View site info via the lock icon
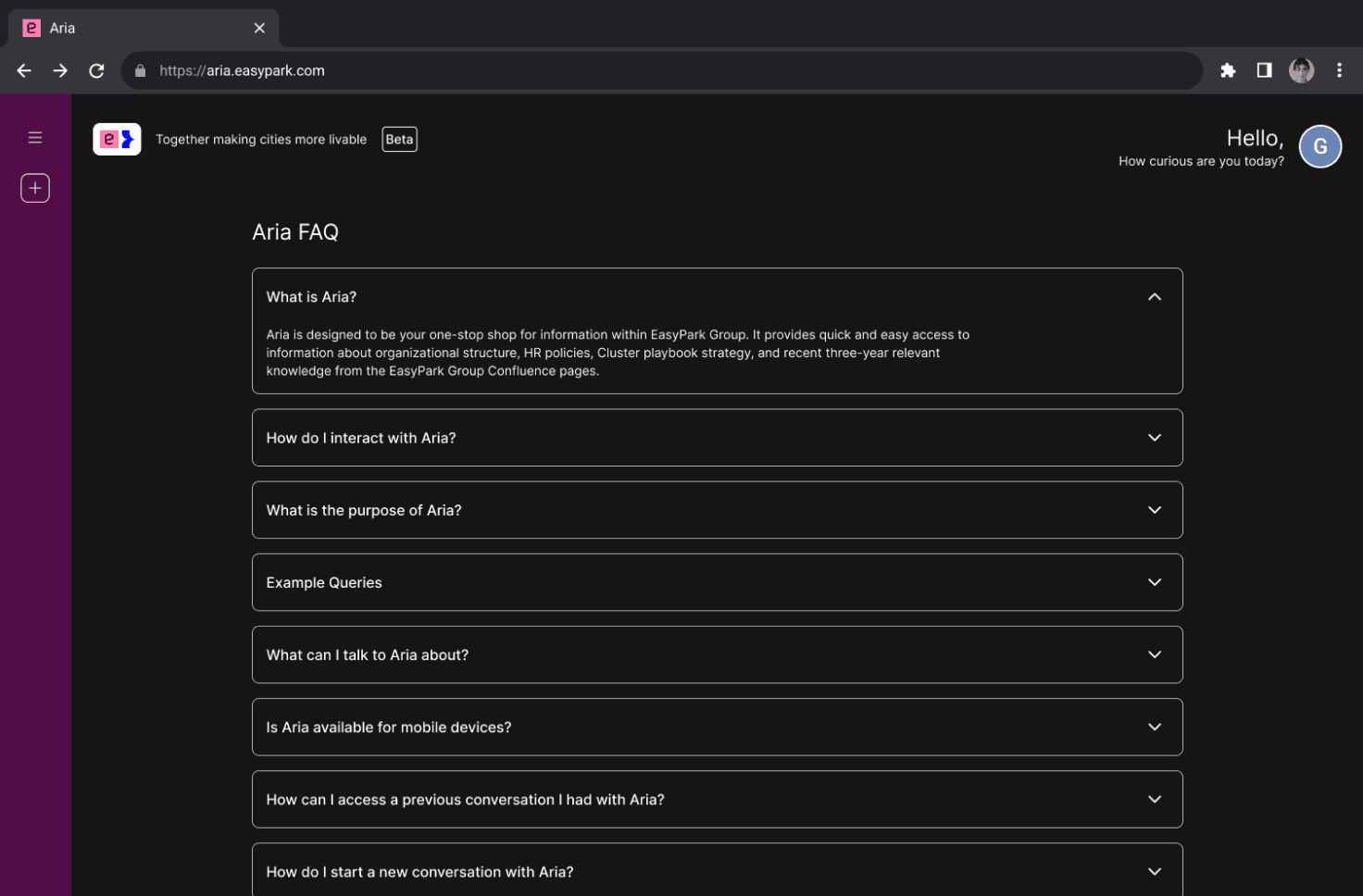The height and width of the screenshot is (896, 1363). tap(141, 70)
